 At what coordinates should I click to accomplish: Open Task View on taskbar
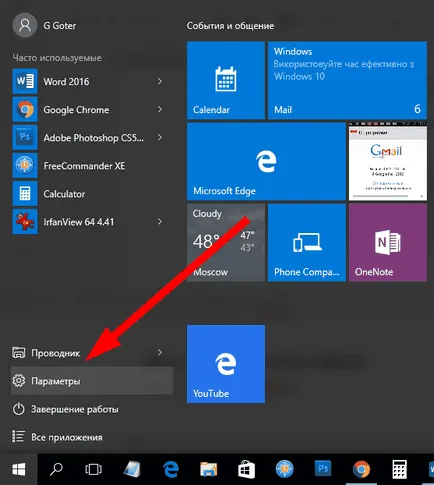pos(94,469)
